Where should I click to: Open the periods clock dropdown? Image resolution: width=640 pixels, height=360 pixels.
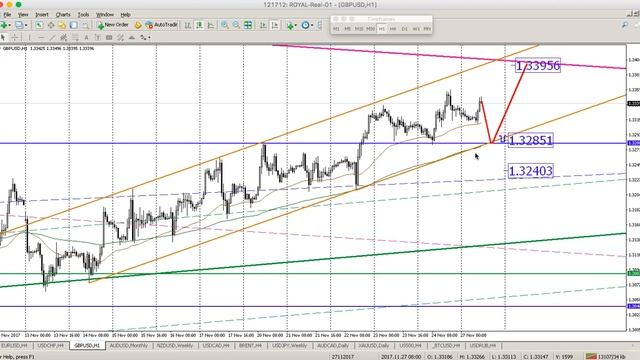[x=307, y=25]
